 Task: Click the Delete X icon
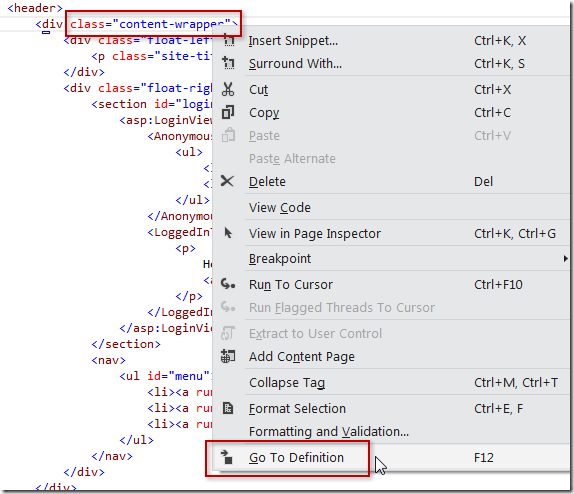[x=227, y=181]
